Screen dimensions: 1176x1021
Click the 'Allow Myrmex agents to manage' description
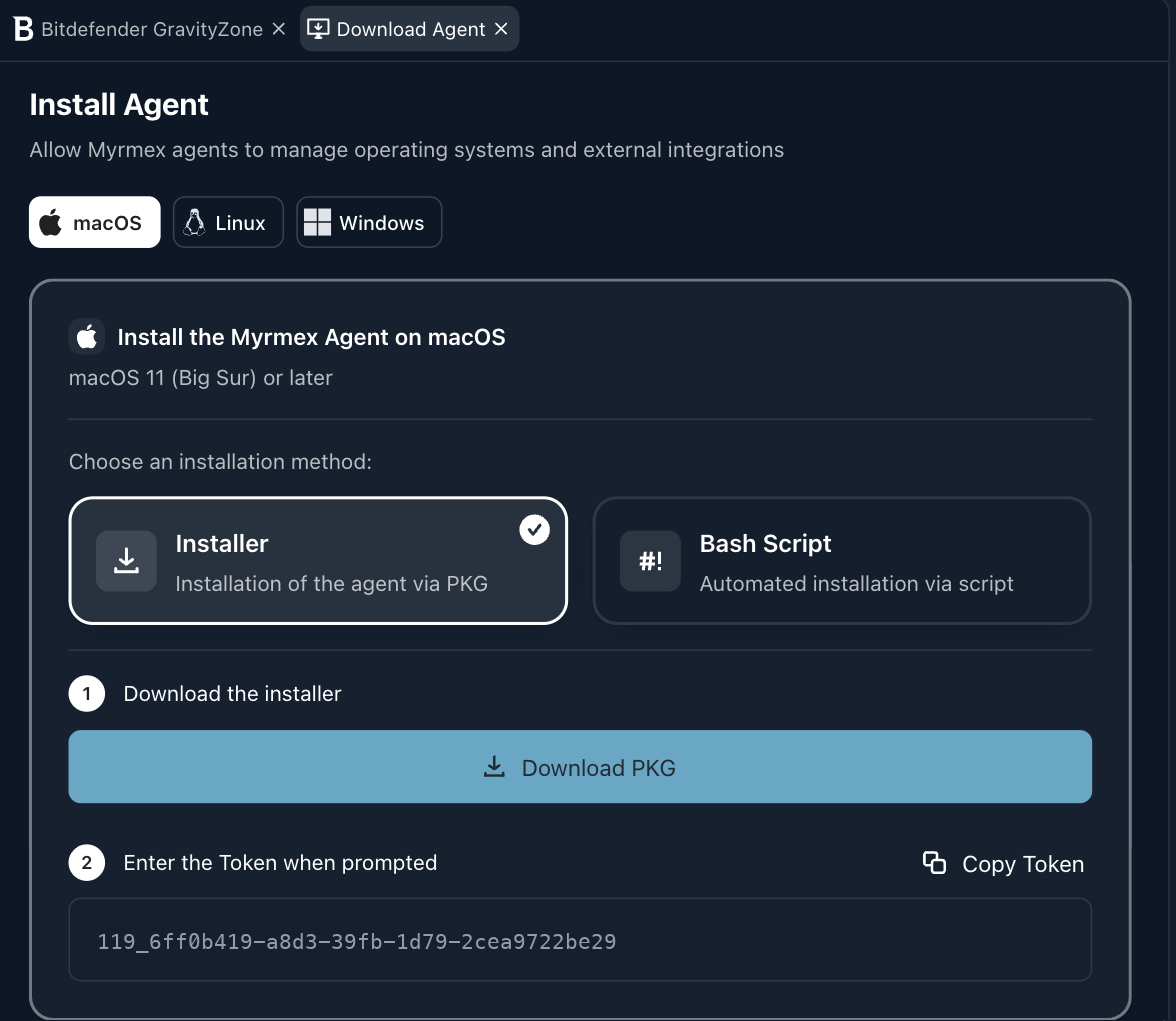[x=406, y=150]
